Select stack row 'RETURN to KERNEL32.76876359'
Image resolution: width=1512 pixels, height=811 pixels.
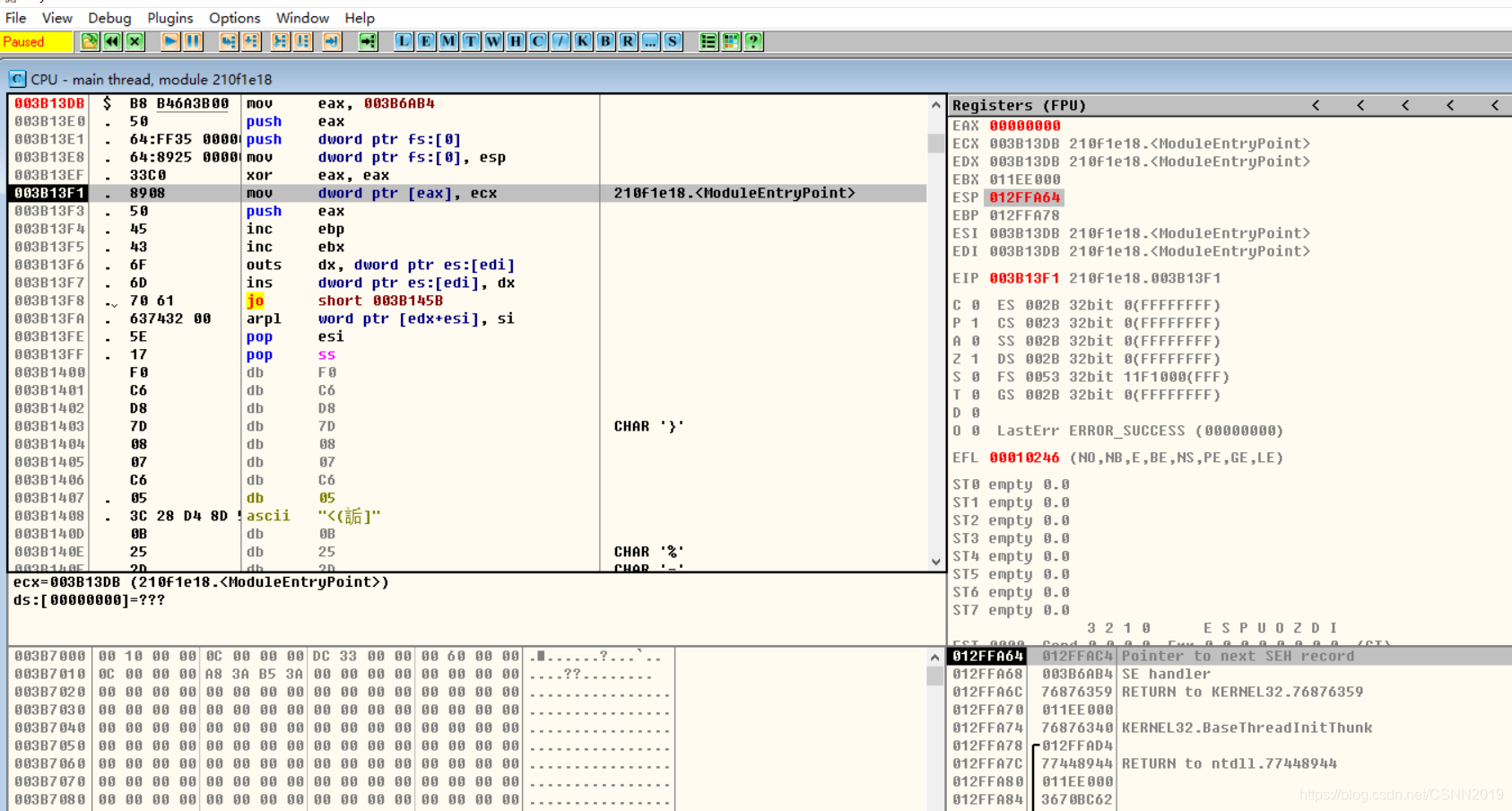pos(1229,692)
